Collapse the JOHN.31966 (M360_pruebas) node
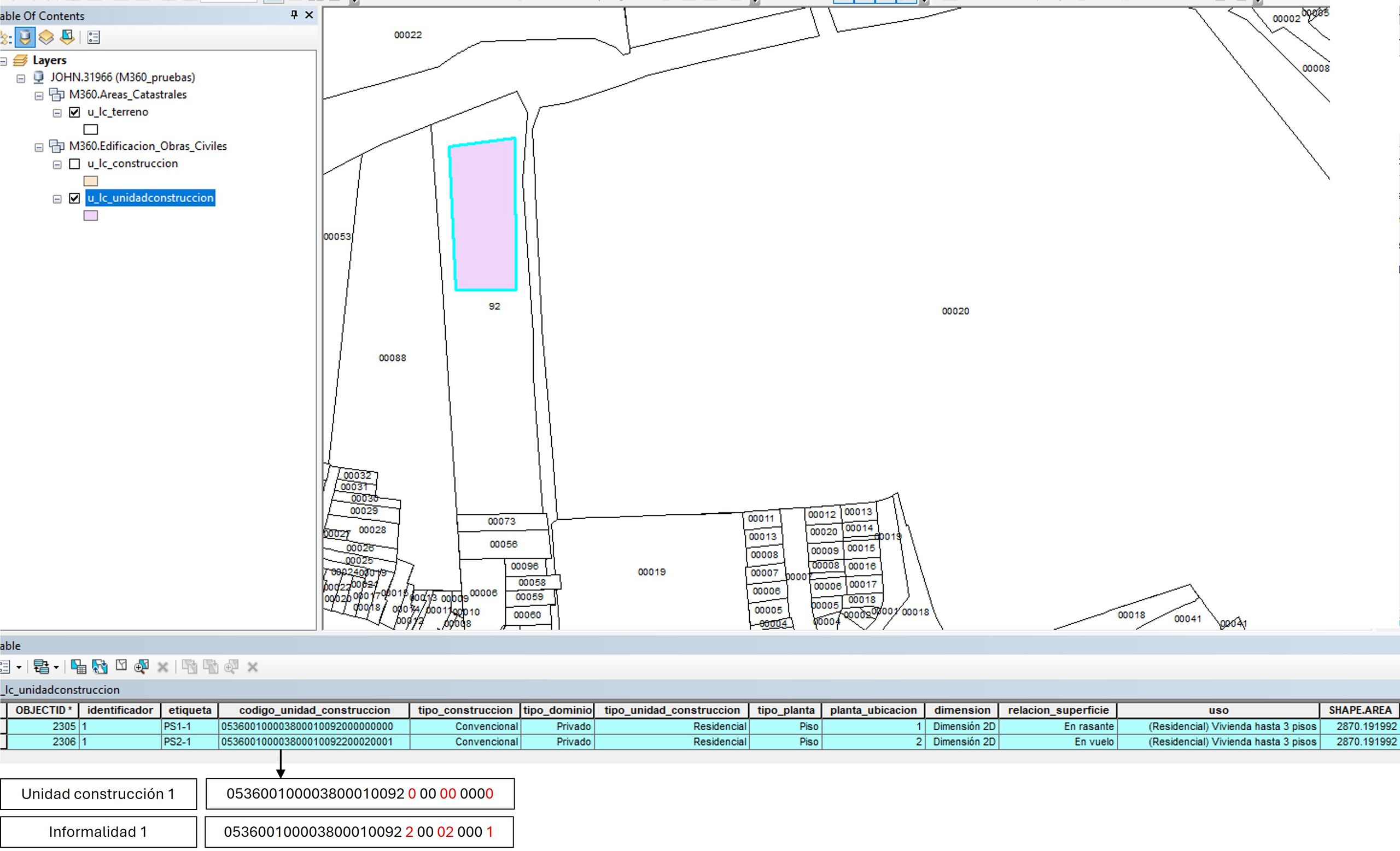This screenshot has width=1400, height=851. coord(21,78)
